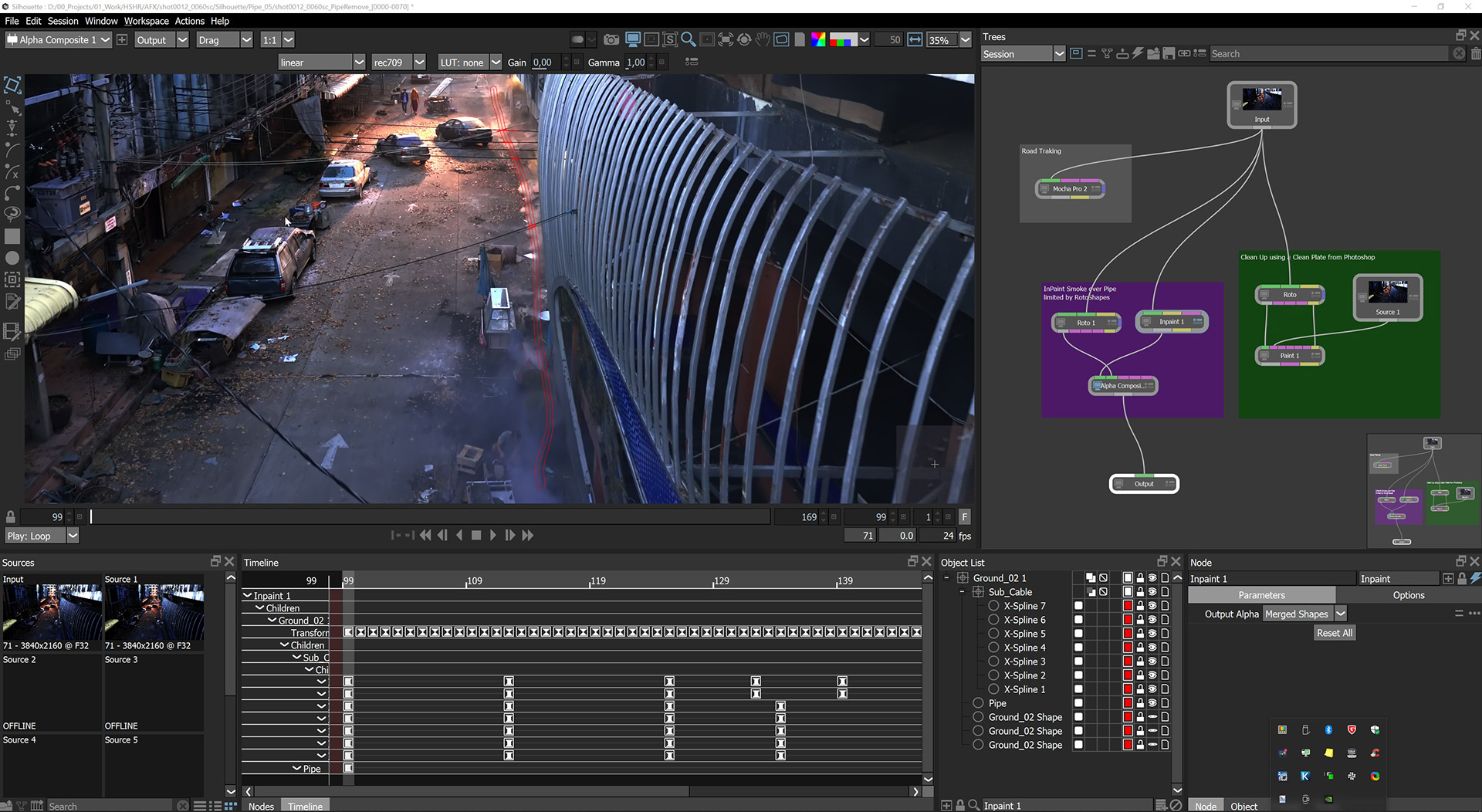Toggle lock on the Pipe object
The image size is (1482, 812).
coord(1140,704)
